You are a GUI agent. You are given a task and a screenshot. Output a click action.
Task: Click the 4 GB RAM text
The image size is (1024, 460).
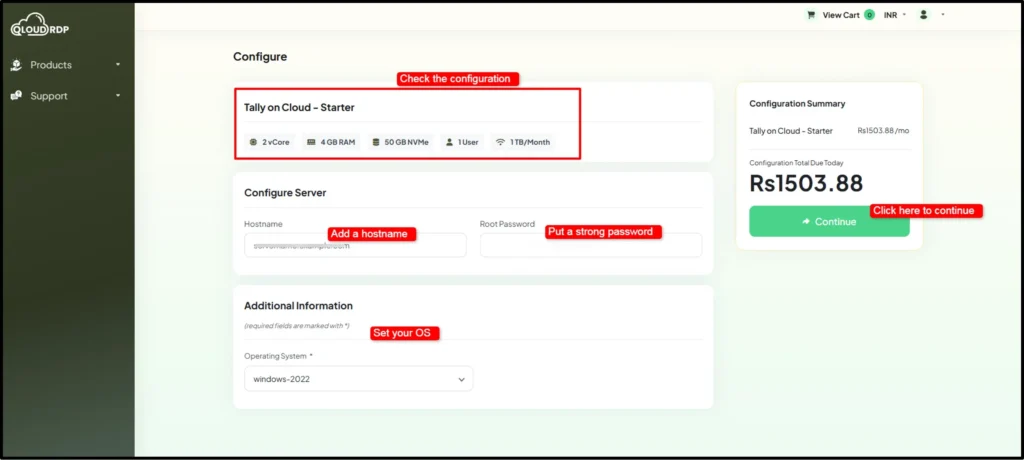click(x=338, y=142)
